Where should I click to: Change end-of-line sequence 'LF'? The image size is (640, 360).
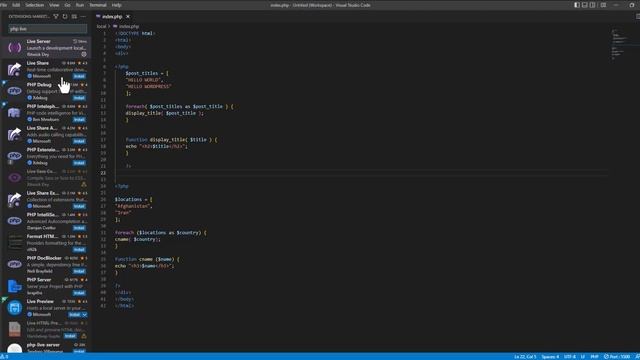point(583,357)
